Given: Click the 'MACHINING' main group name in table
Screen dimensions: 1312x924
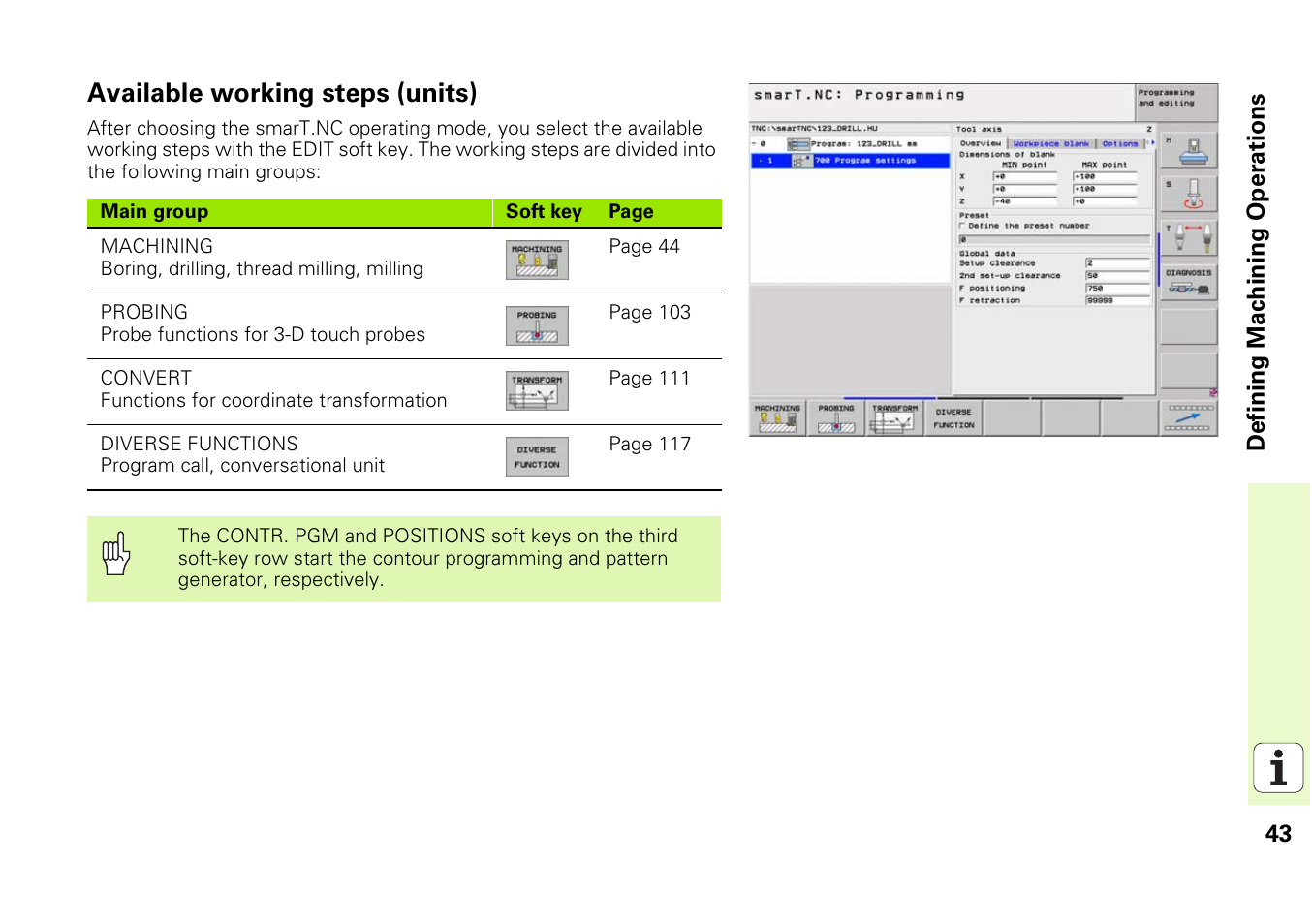Looking at the screenshot, I should point(157,247).
